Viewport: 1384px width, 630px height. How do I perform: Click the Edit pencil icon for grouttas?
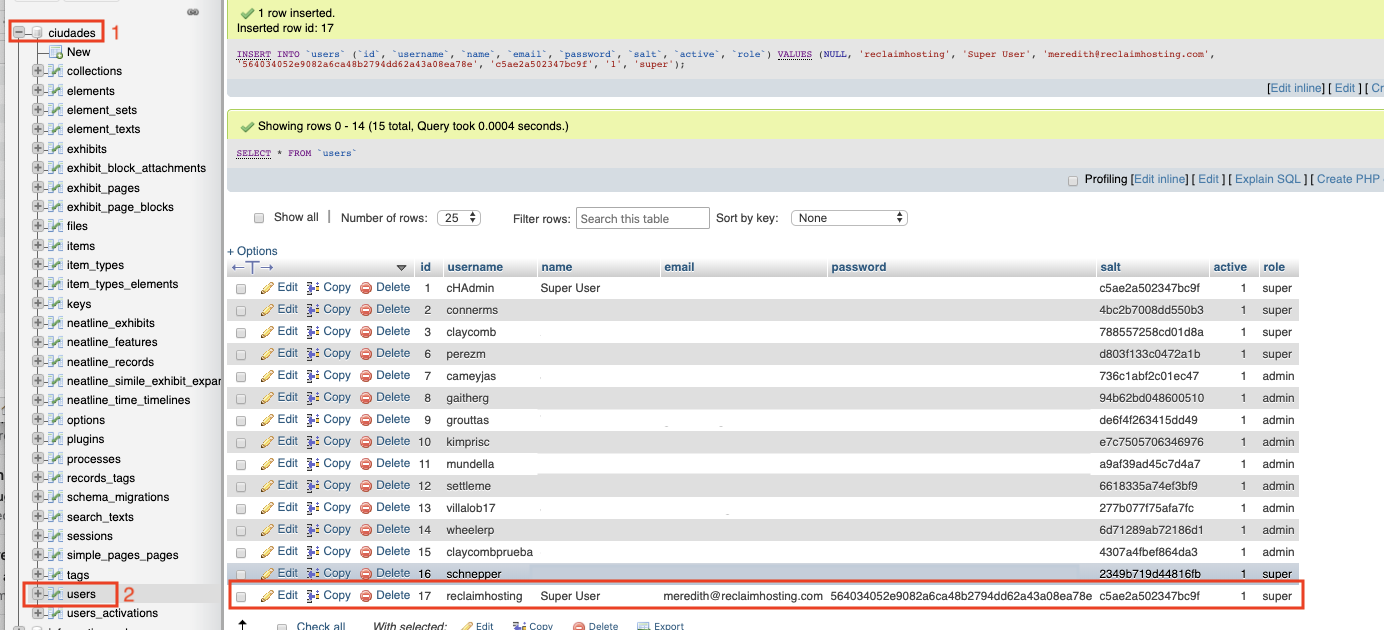(267, 419)
